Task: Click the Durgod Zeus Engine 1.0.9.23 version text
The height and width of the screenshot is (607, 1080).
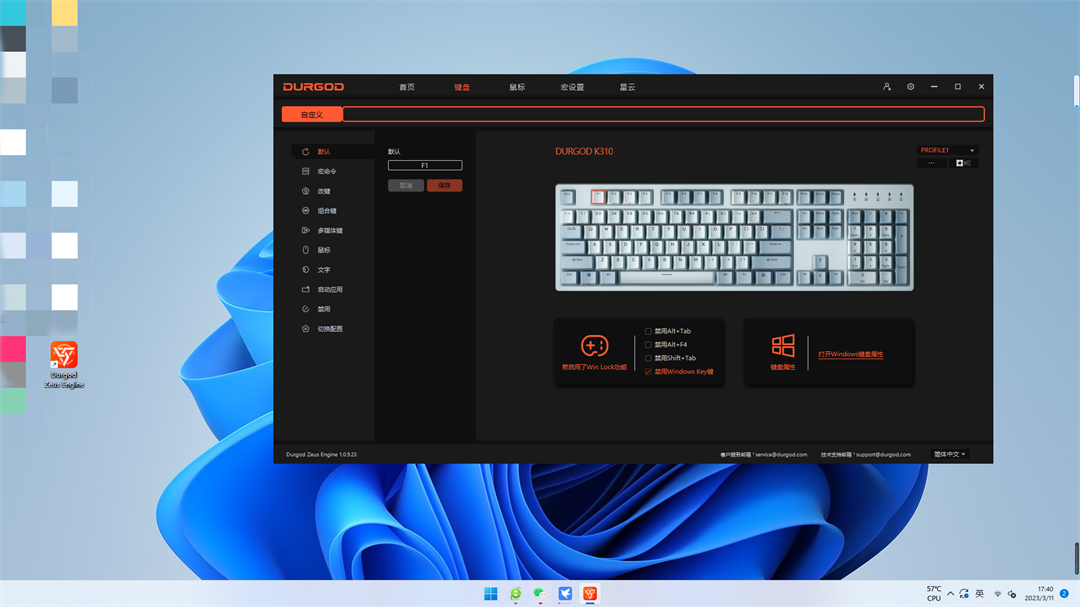Action: pos(321,455)
